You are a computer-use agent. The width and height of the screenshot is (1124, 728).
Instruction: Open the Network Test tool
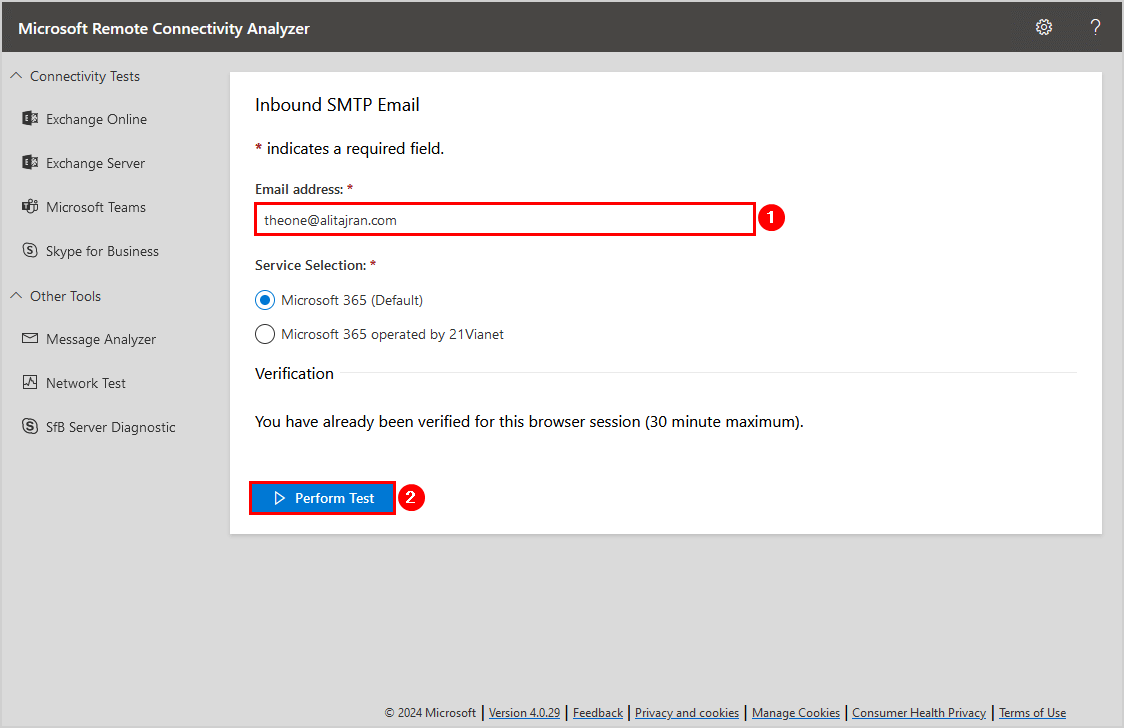pyautogui.click(x=86, y=383)
